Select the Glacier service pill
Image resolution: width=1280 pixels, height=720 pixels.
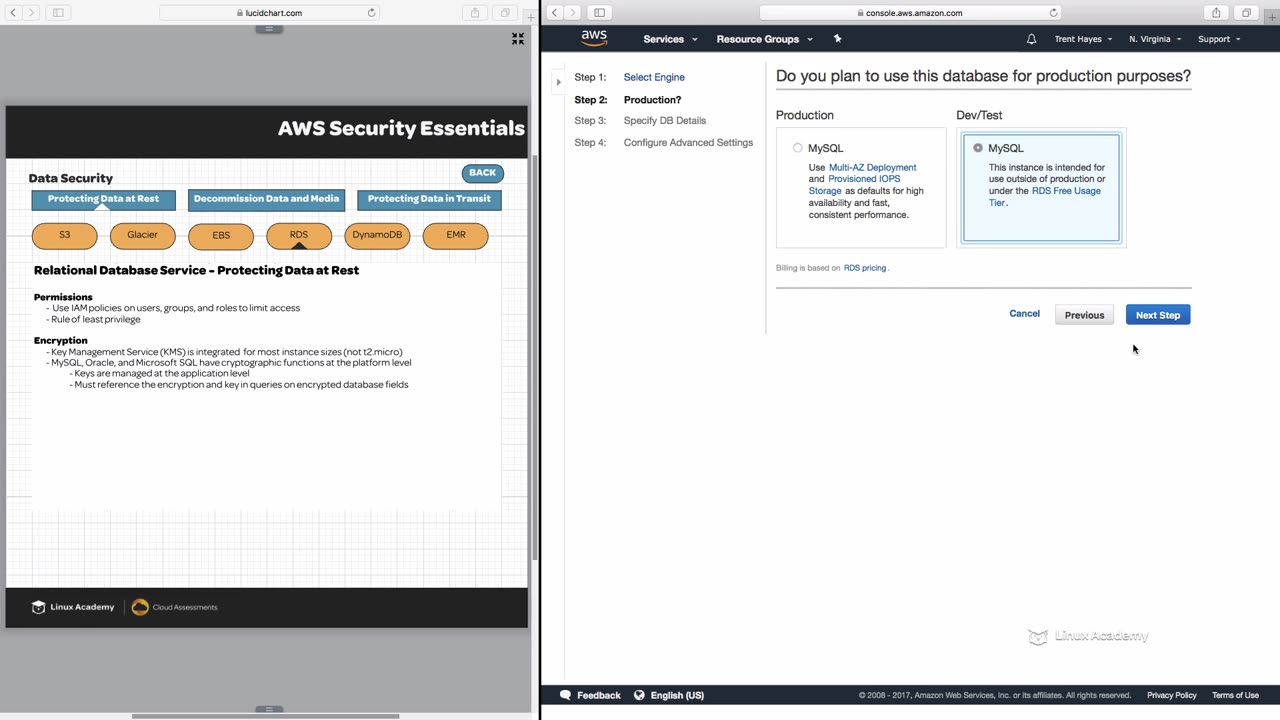[x=143, y=236]
